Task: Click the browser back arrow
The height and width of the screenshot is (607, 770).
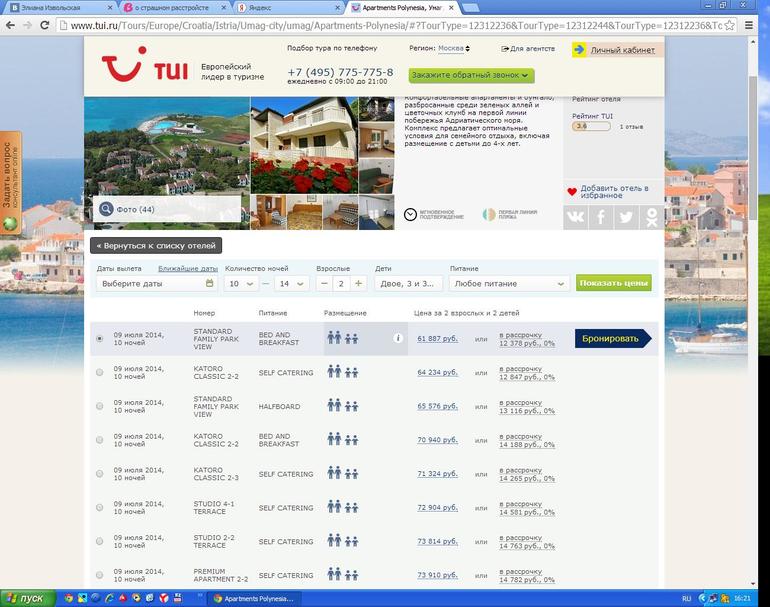Action: pyautogui.click(x=10, y=25)
